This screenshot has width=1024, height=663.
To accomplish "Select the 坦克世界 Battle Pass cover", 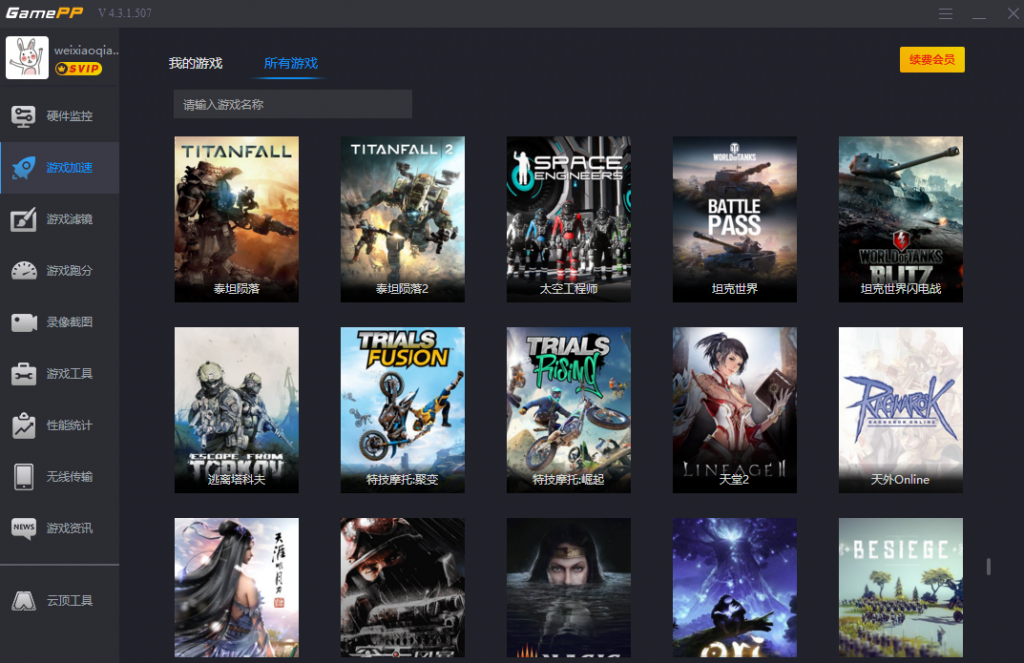I will tap(735, 219).
